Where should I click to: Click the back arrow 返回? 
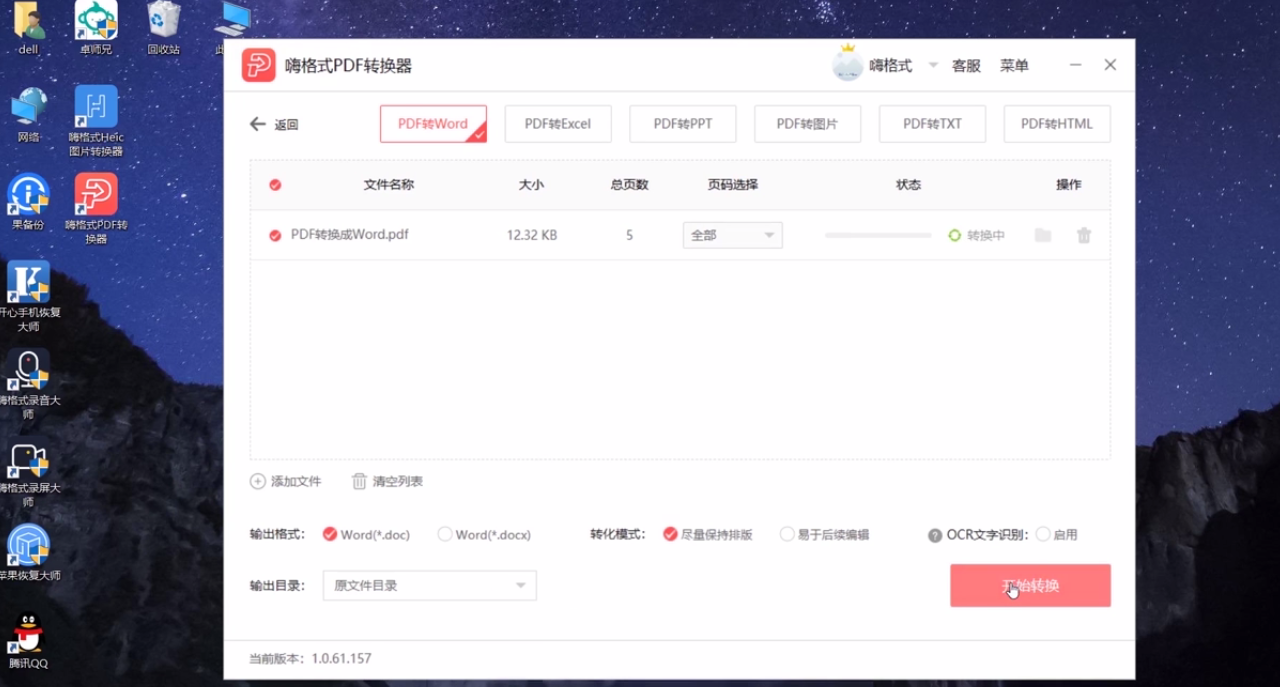[257, 124]
